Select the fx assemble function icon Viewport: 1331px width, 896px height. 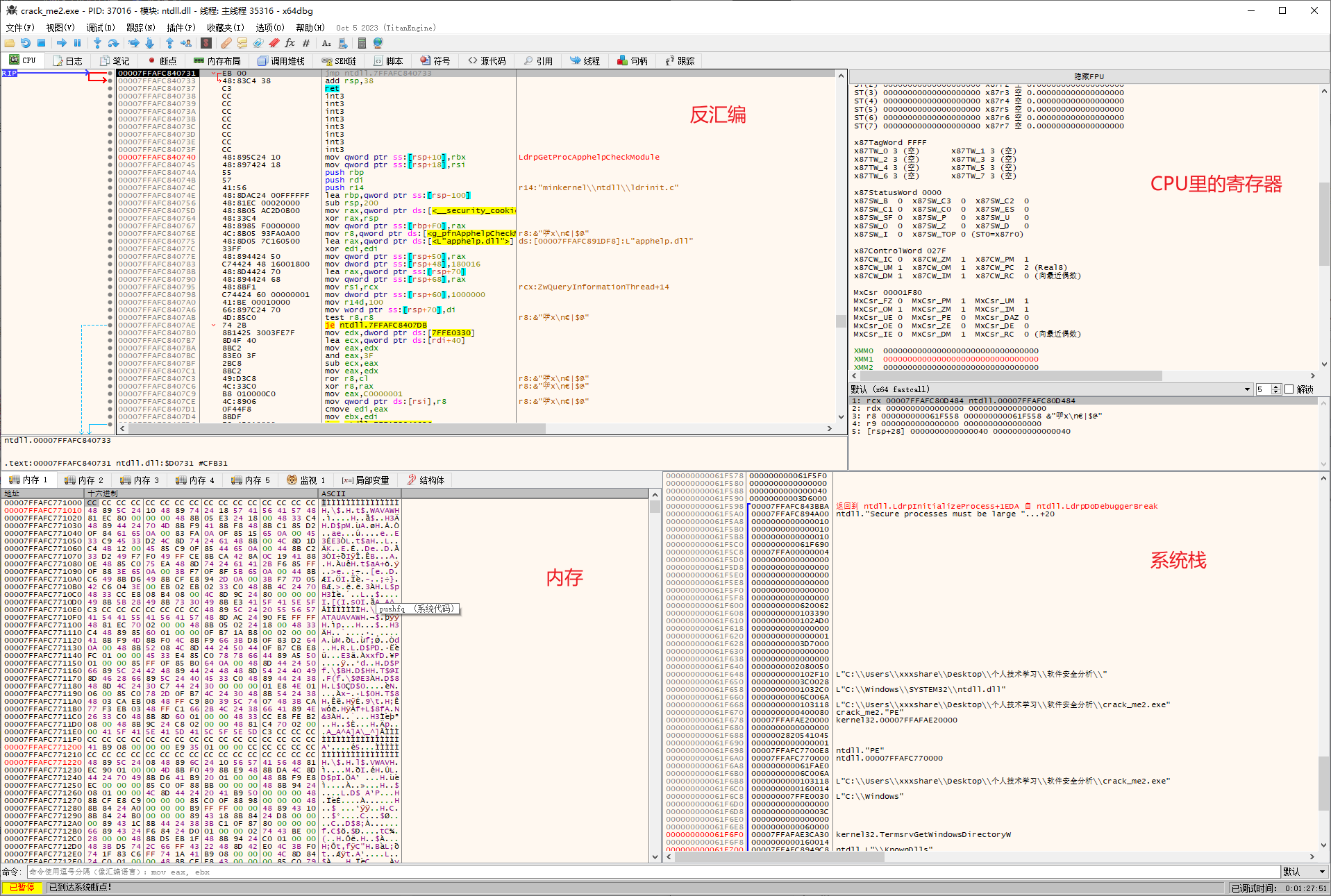[290, 42]
